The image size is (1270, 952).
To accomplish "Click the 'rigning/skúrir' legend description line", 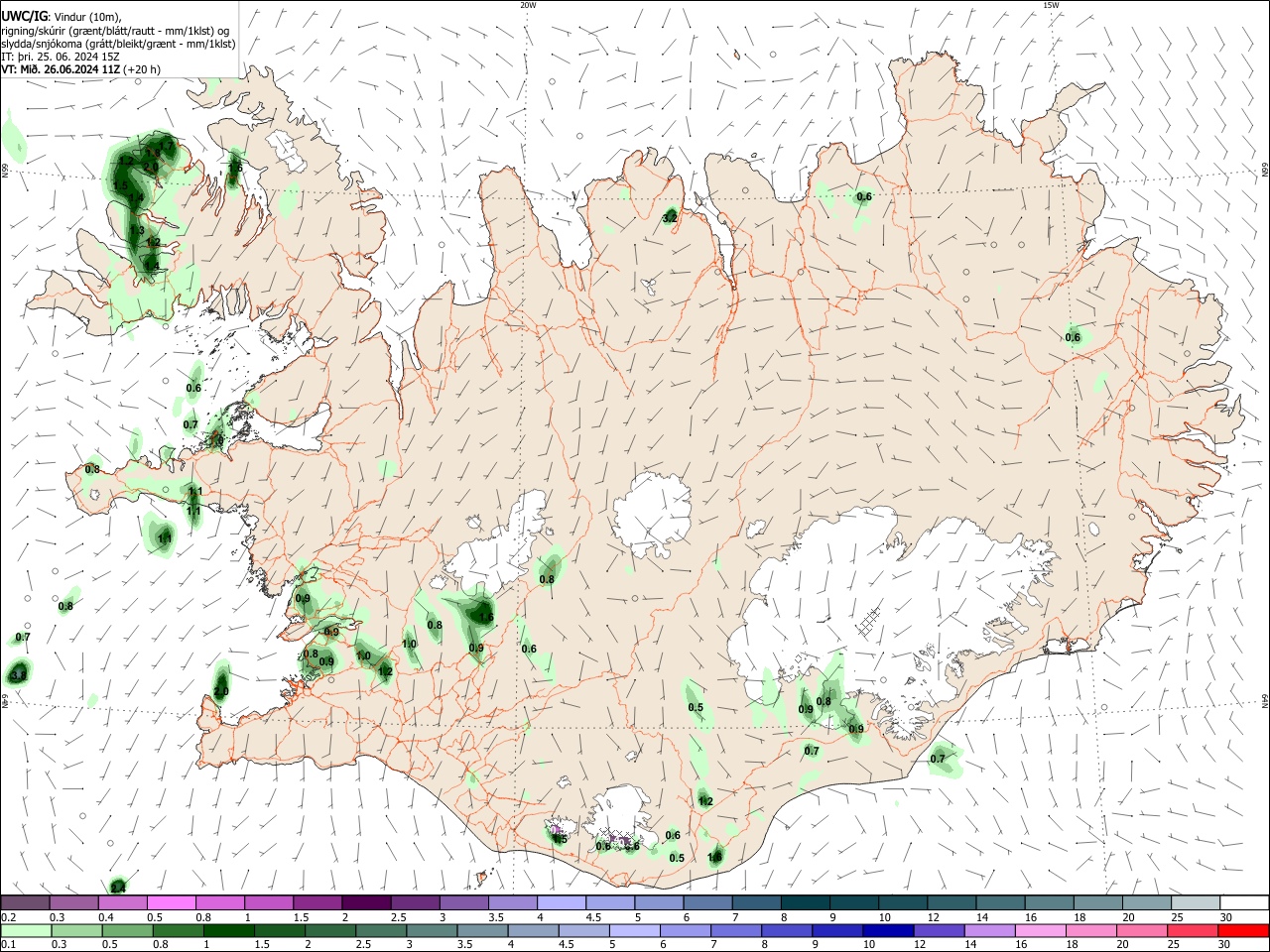I will pos(115,30).
